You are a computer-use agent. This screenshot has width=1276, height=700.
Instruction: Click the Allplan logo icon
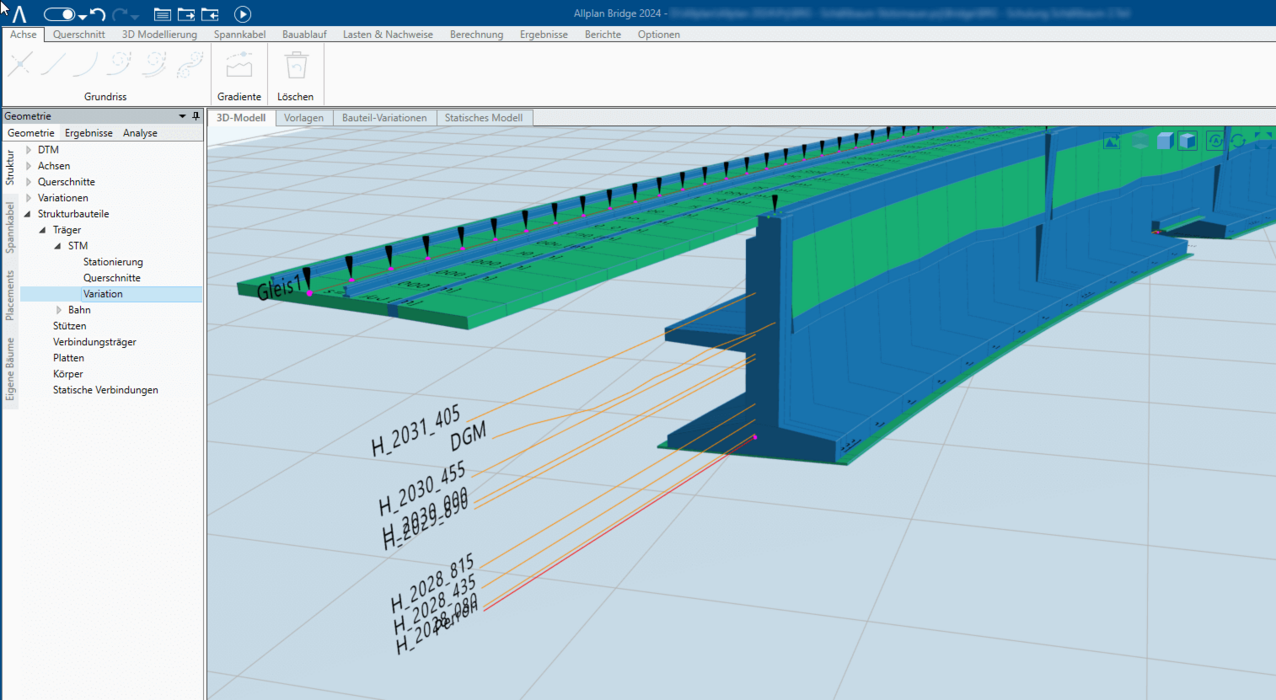19,14
